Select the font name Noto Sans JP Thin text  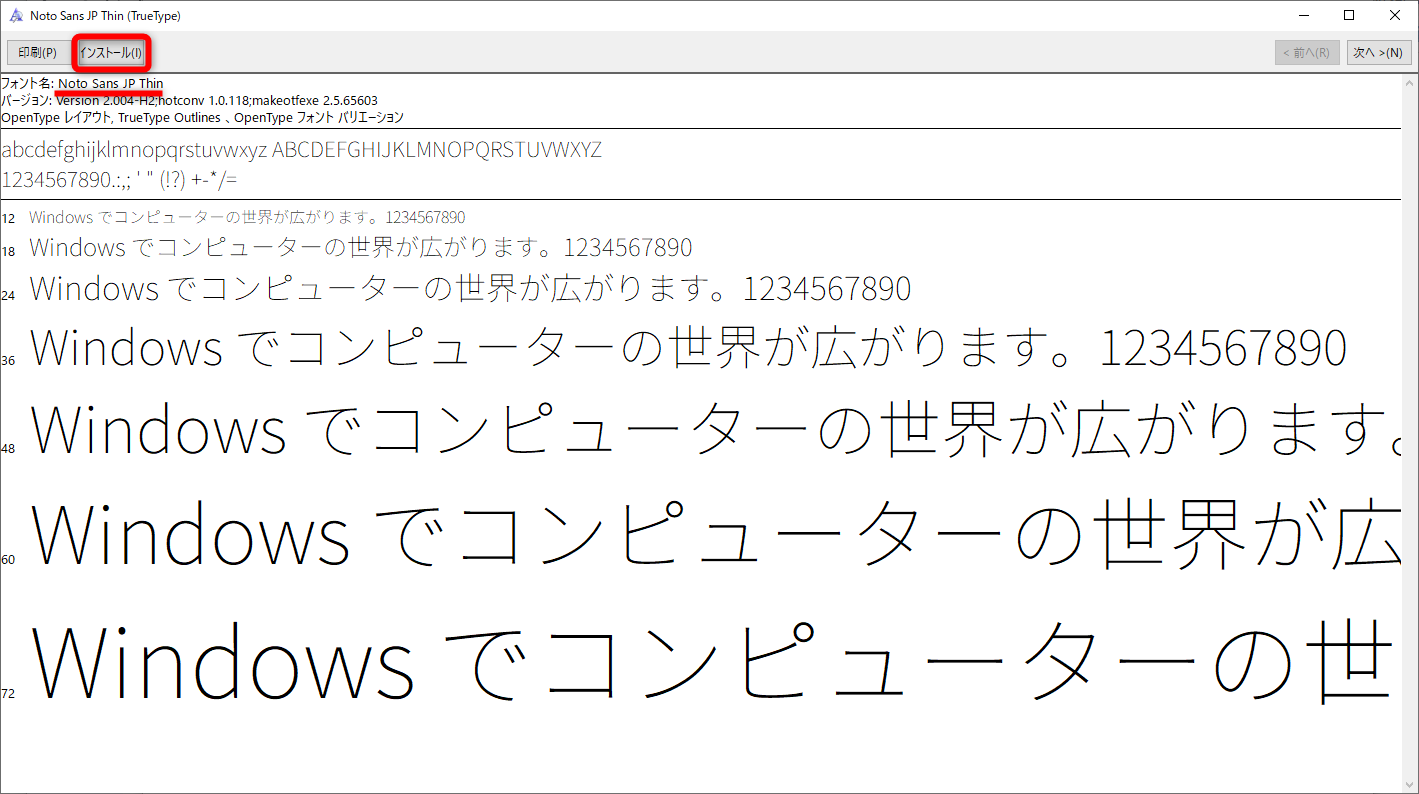[x=110, y=84]
